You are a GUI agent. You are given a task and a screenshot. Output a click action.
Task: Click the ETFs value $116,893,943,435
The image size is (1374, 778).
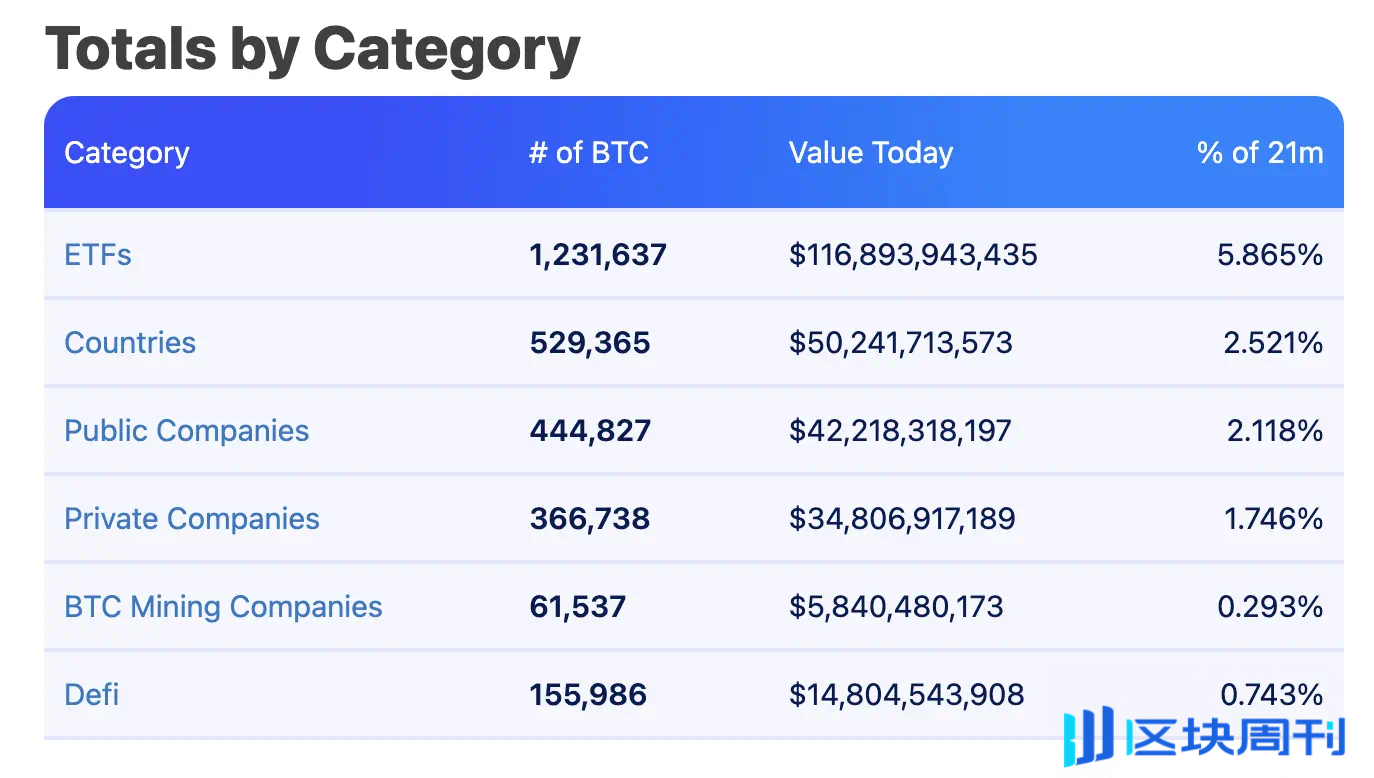(x=913, y=255)
